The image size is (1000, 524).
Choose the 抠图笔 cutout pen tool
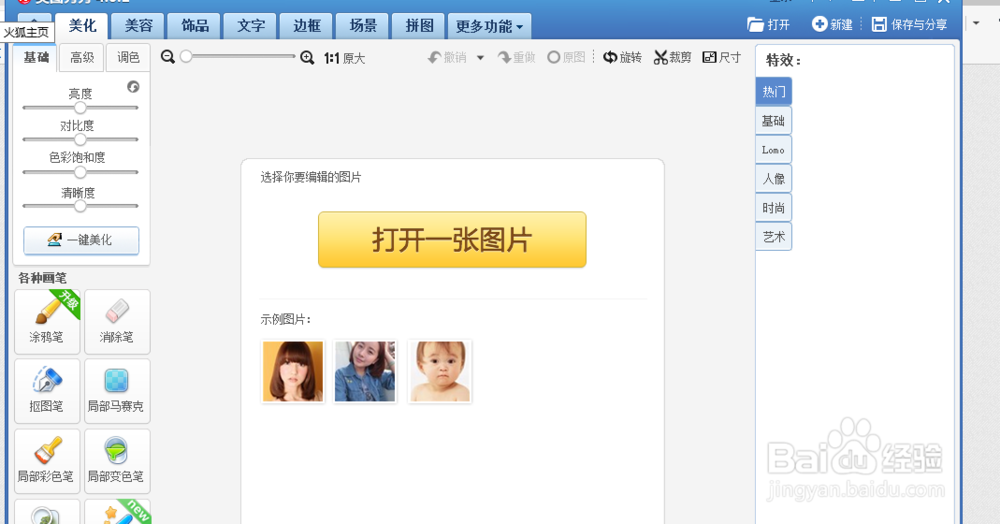[x=47, y=391]
